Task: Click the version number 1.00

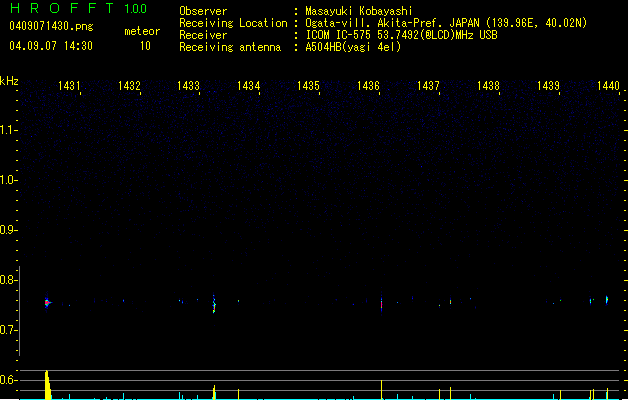Action: (136, 9)
